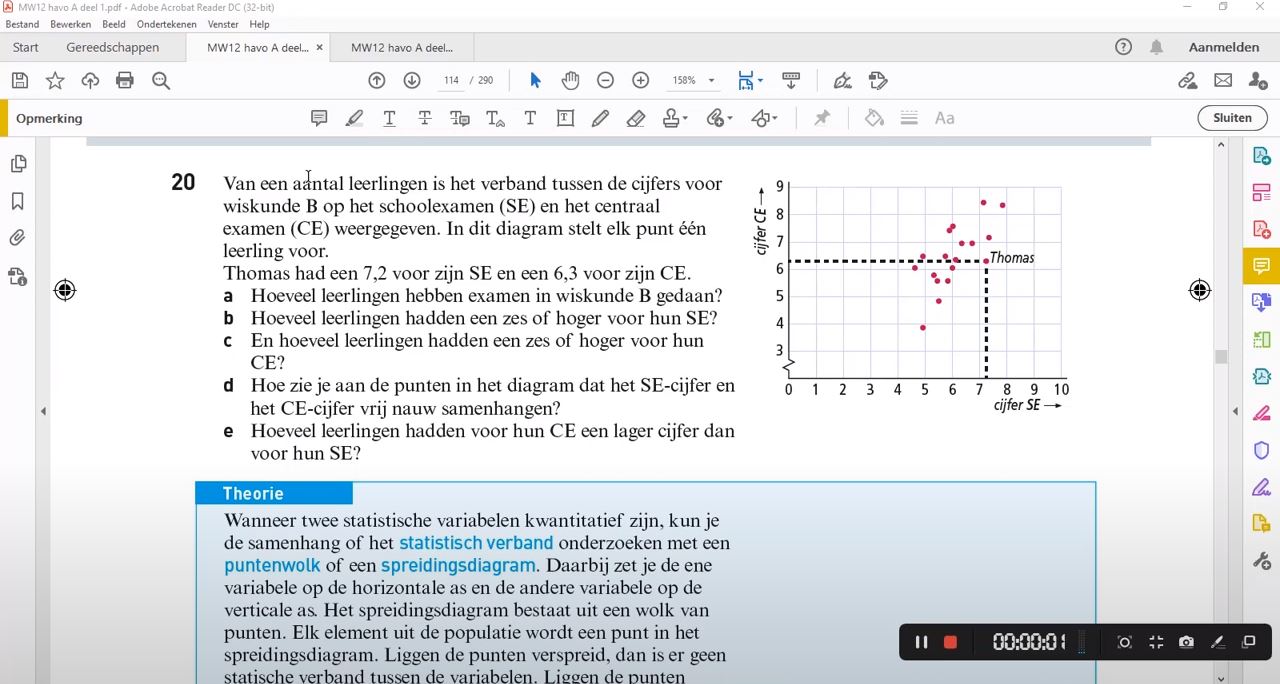Open the find text magnifier tool
The image size is (1280, 684).
pos(161,81)
